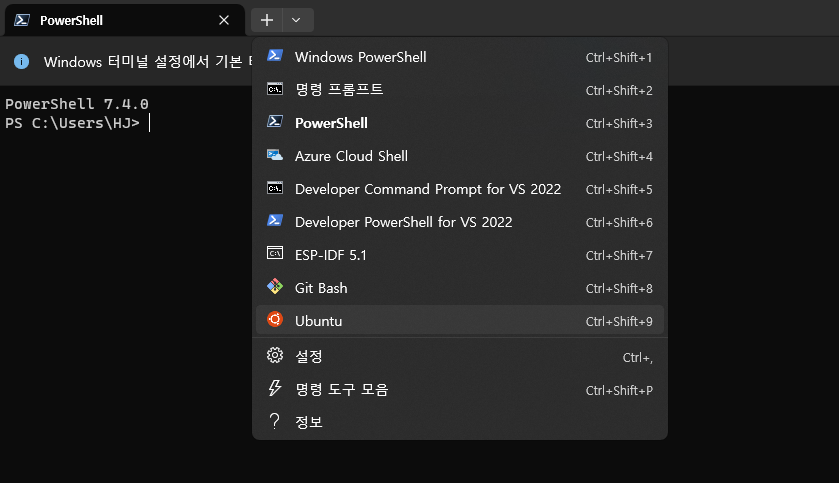Open 명령 도구 모음 command palette
The width and height of the screenshot is (839, 483).
[460, 389]
